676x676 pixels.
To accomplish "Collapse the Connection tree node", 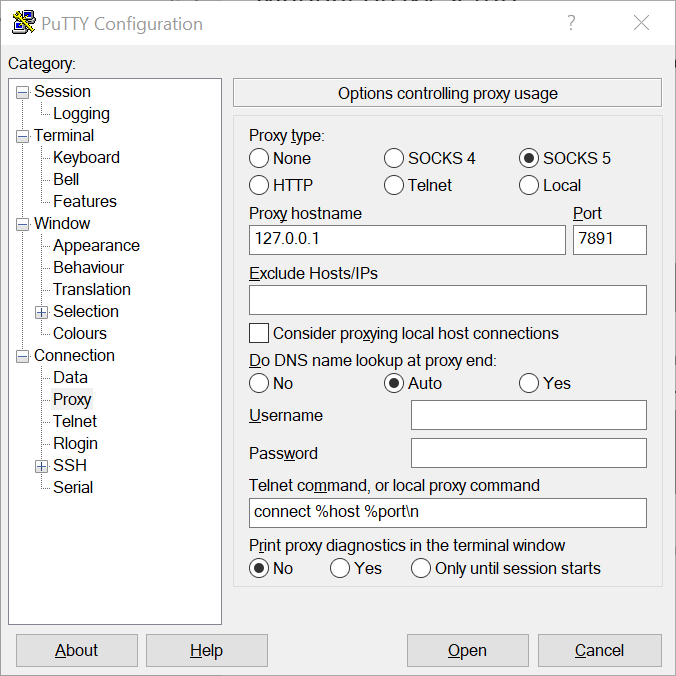I will coord(22,356).
